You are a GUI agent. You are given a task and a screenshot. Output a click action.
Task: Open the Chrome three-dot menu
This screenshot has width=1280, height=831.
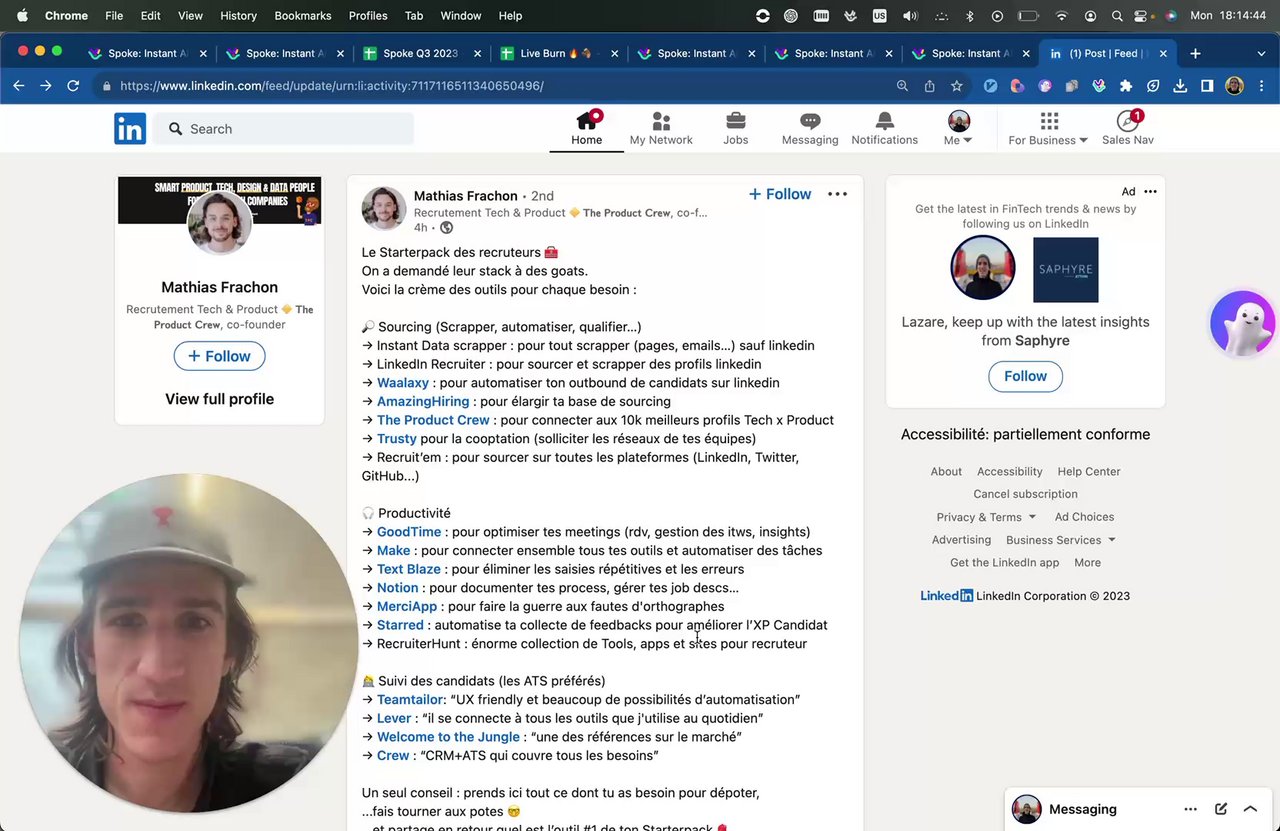[x=1261, y=86]
